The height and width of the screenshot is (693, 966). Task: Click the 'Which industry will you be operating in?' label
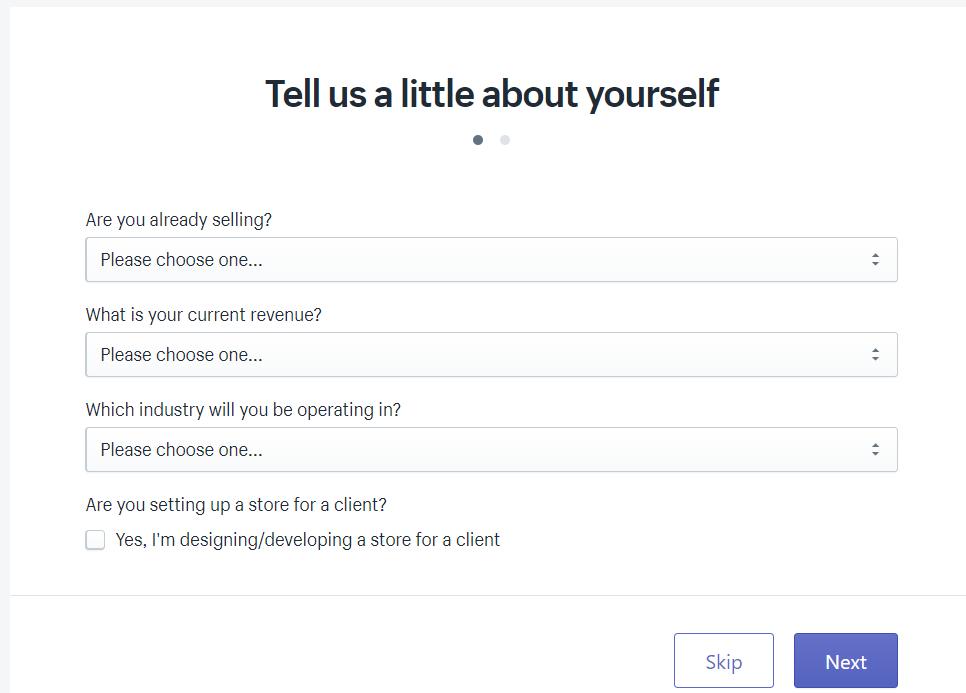(x=243, y=410)
